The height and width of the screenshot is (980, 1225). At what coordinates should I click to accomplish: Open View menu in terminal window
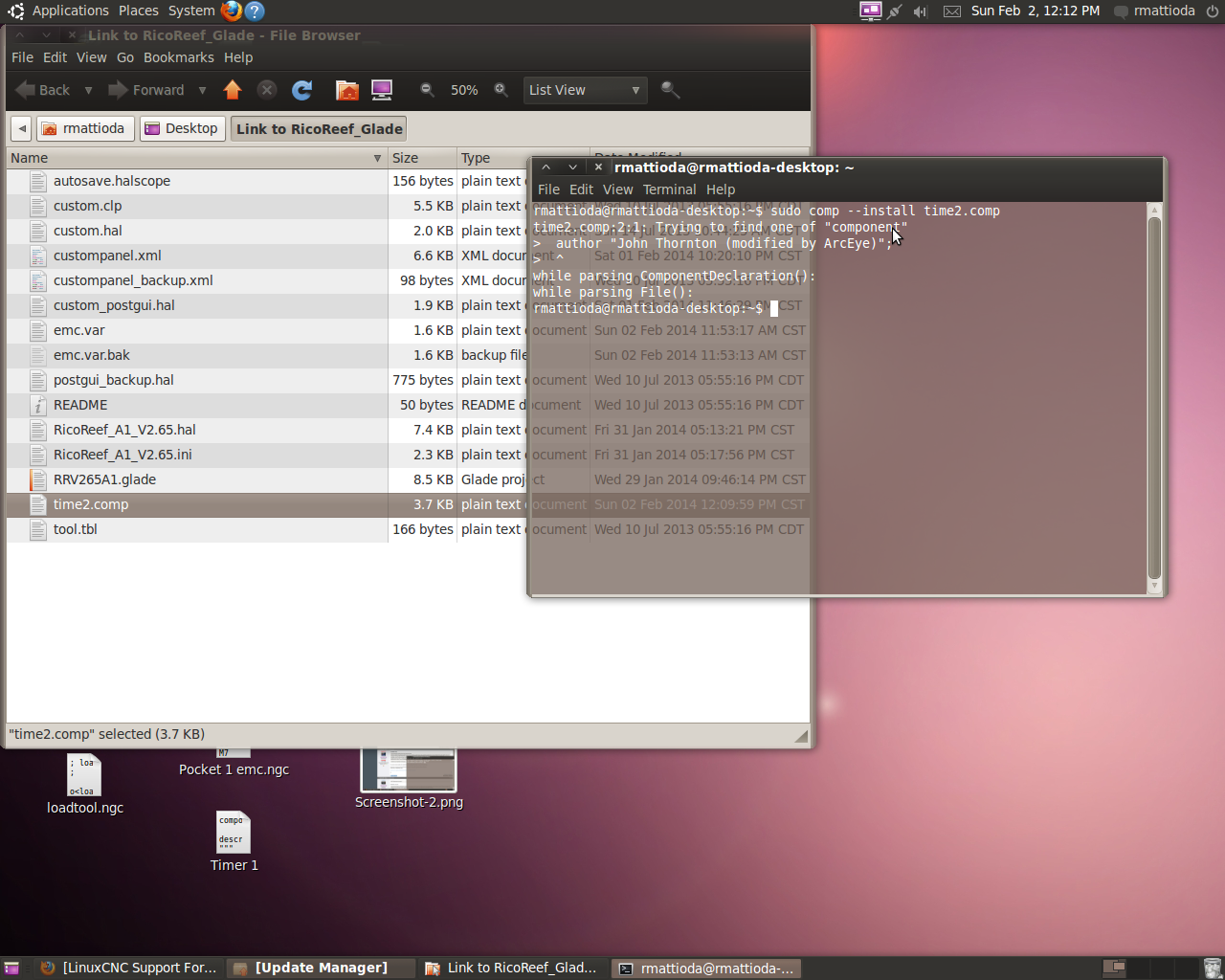click(617, 189)
